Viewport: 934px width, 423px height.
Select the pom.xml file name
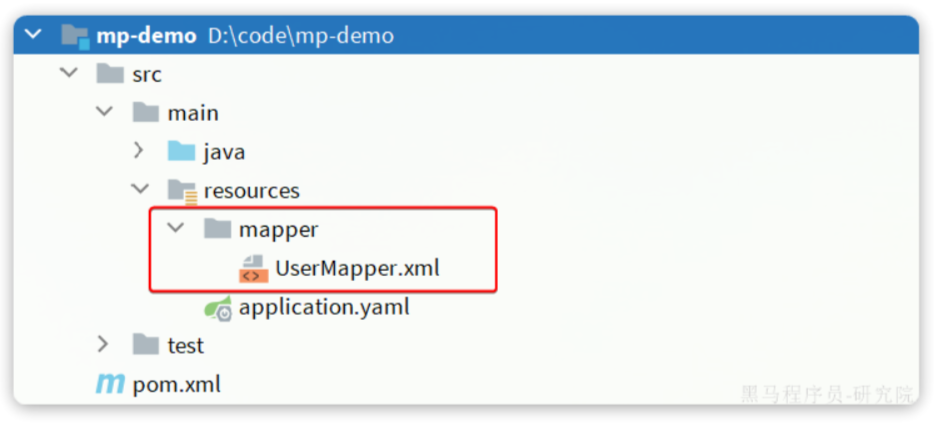tap(176, 384)
